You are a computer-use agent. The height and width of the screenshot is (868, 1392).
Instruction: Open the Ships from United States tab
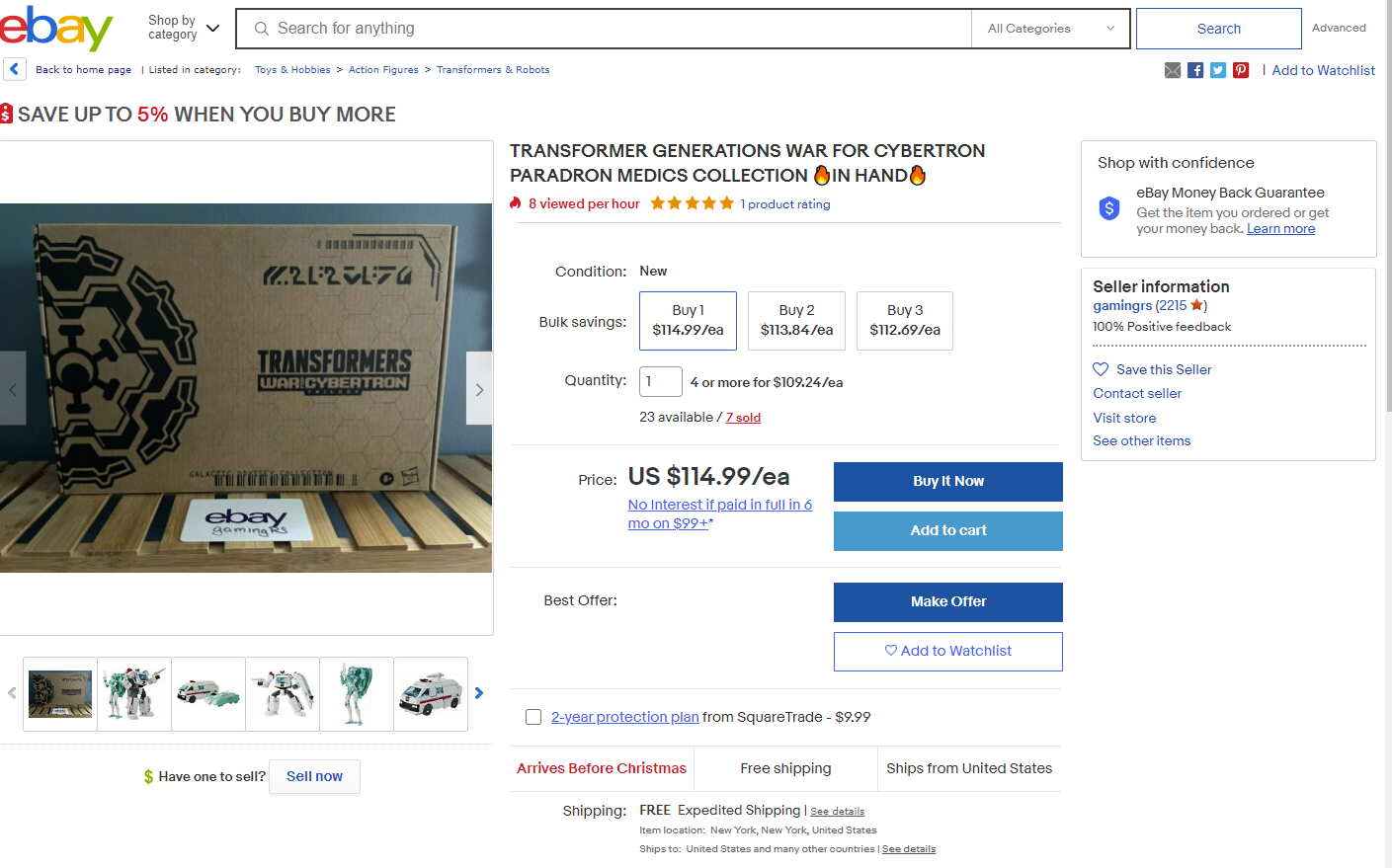(969, 768)
